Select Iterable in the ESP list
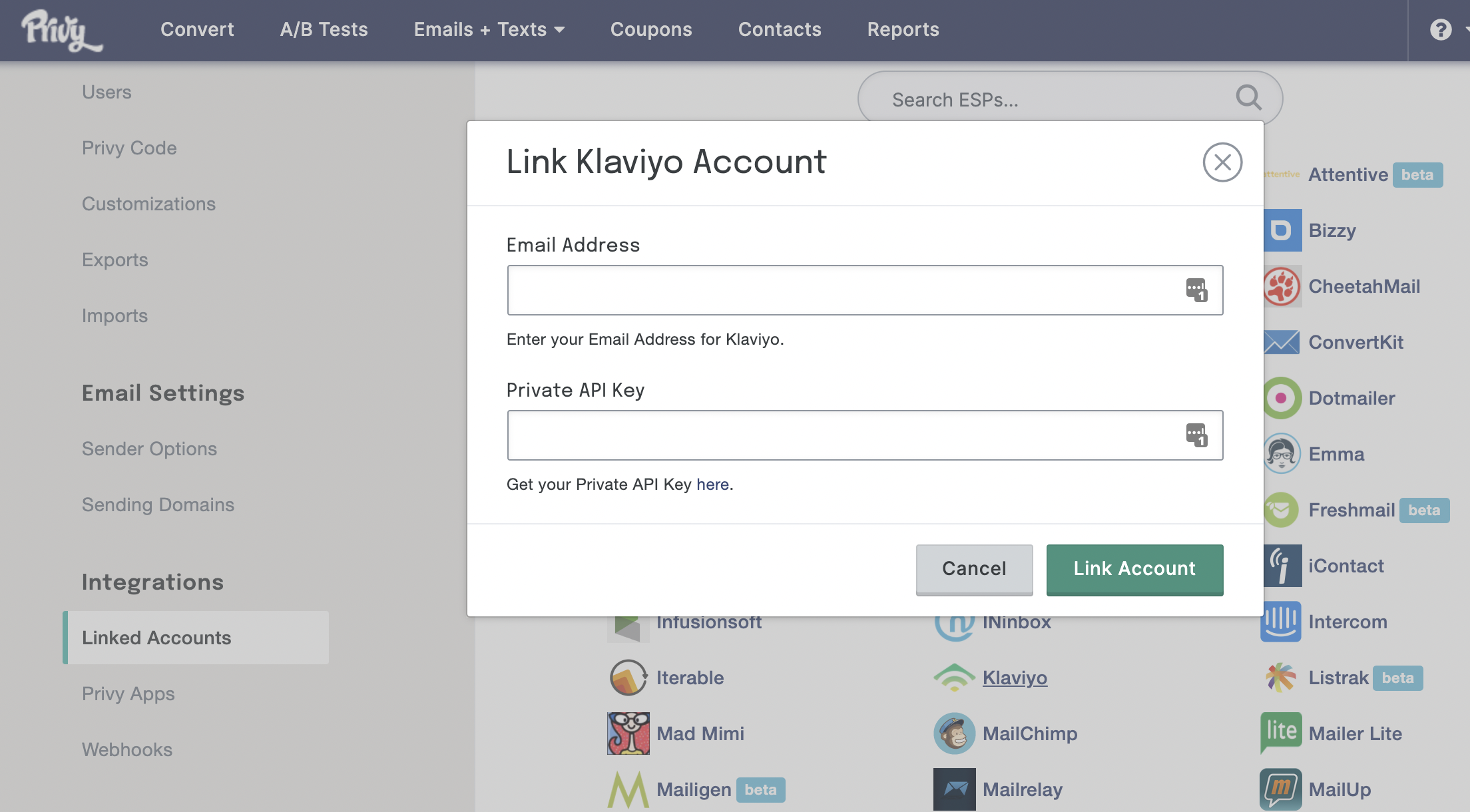 coord(690,678)
